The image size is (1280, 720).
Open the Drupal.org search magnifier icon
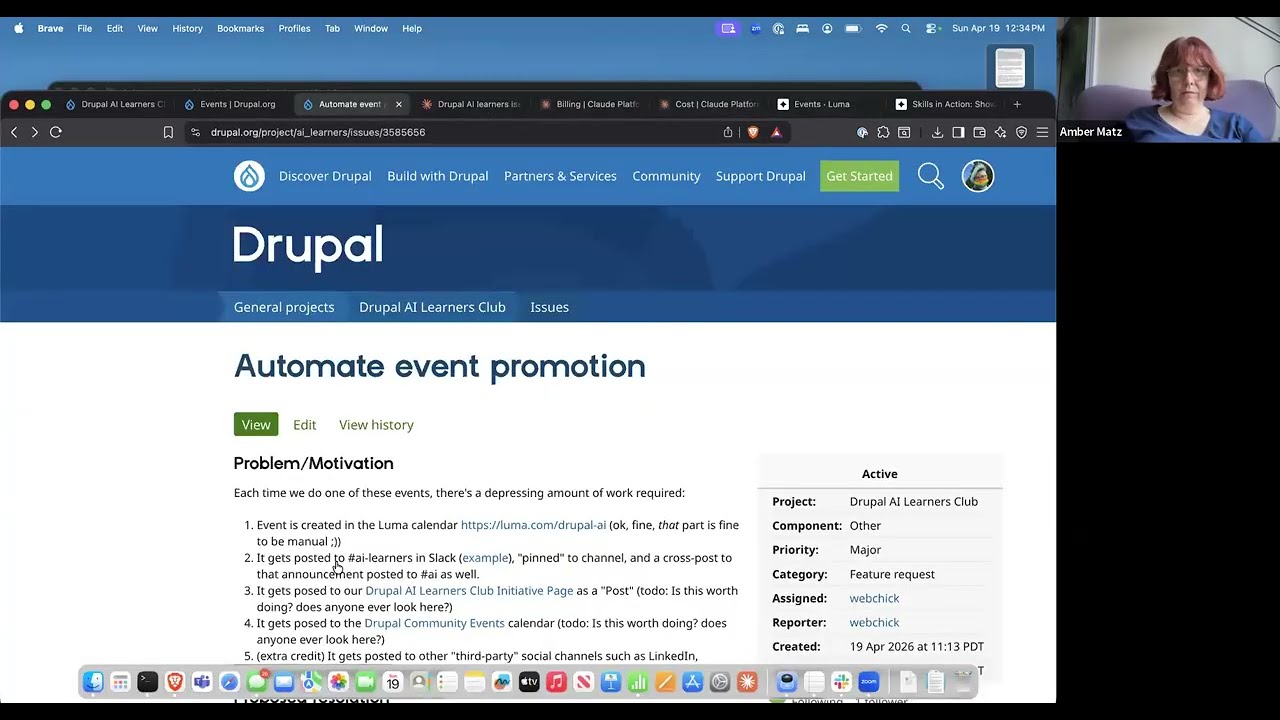[x=931, y=176]
